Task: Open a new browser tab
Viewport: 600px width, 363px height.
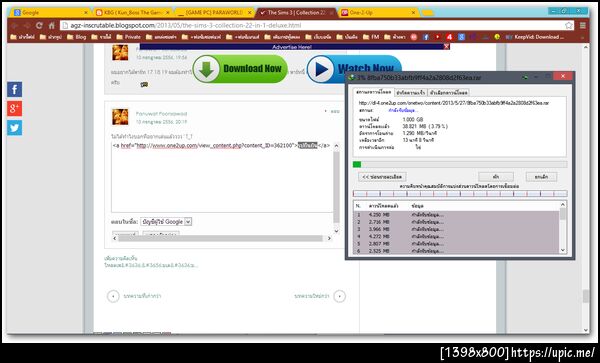Action: pos(427,13)
